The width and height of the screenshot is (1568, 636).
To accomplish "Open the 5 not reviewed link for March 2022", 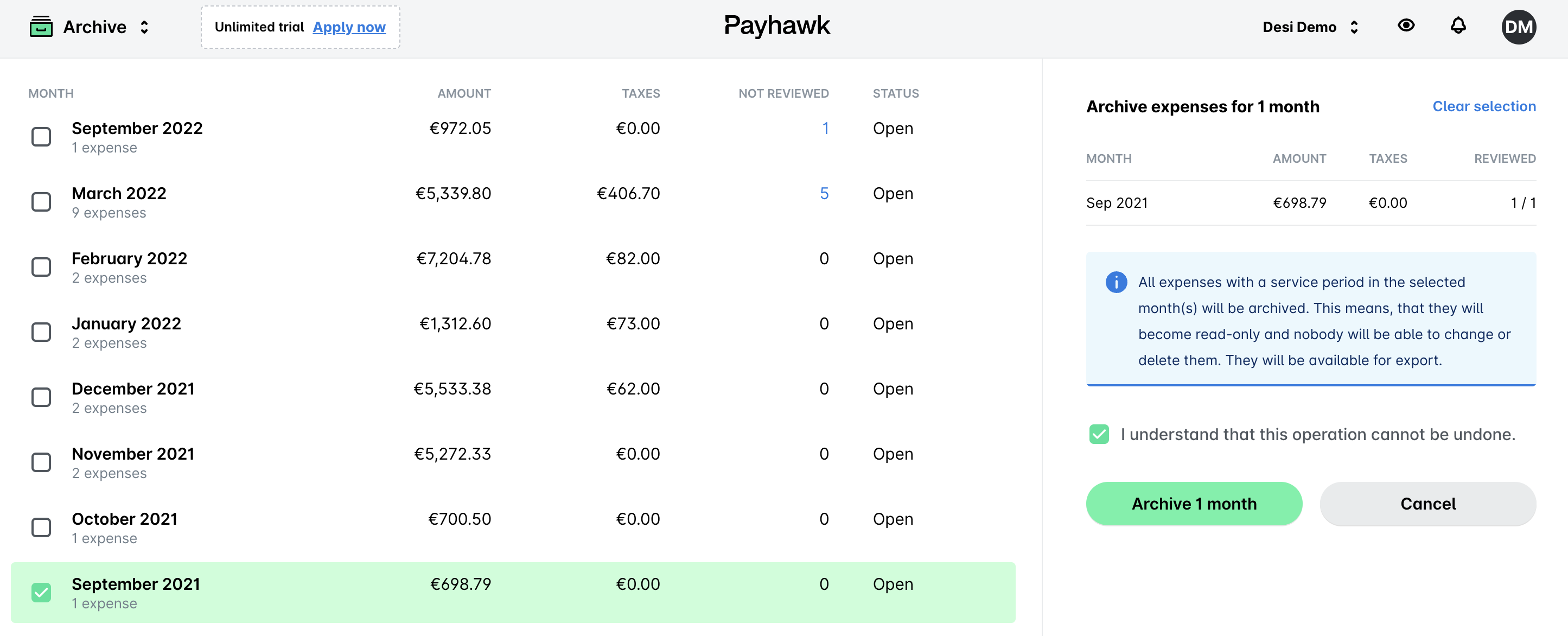I will tap(824, 194).
